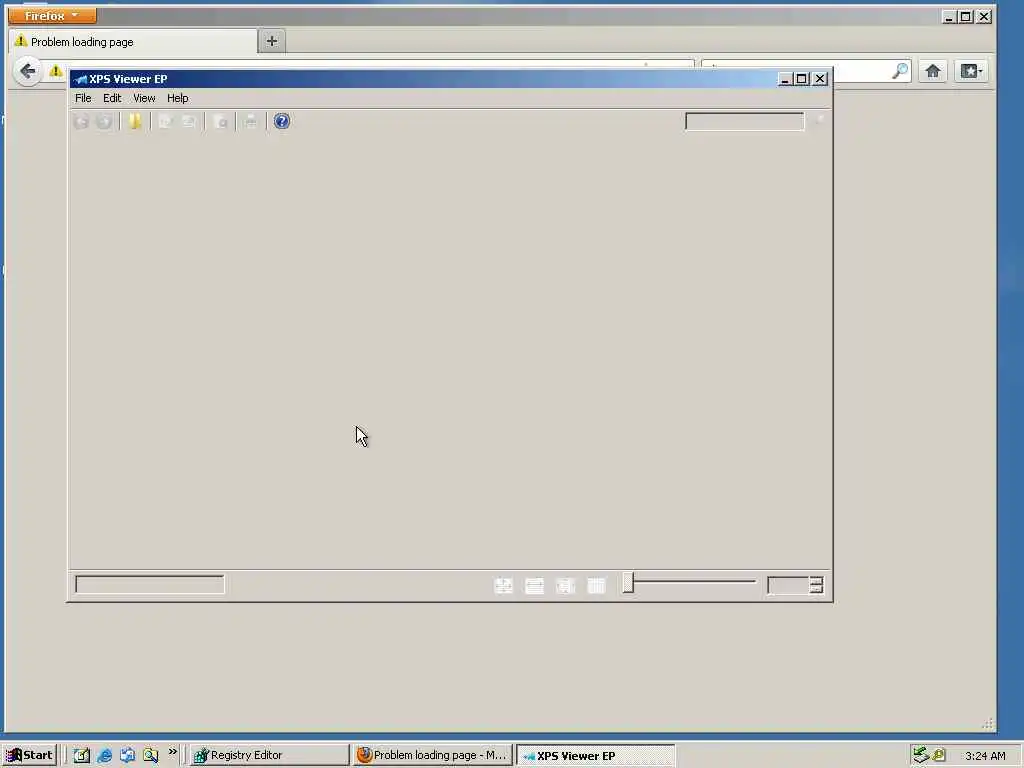This screenshot has width=1024, height=768.
Task: Select the third page layout icon in status bar
Action: [x=565, y=585]
